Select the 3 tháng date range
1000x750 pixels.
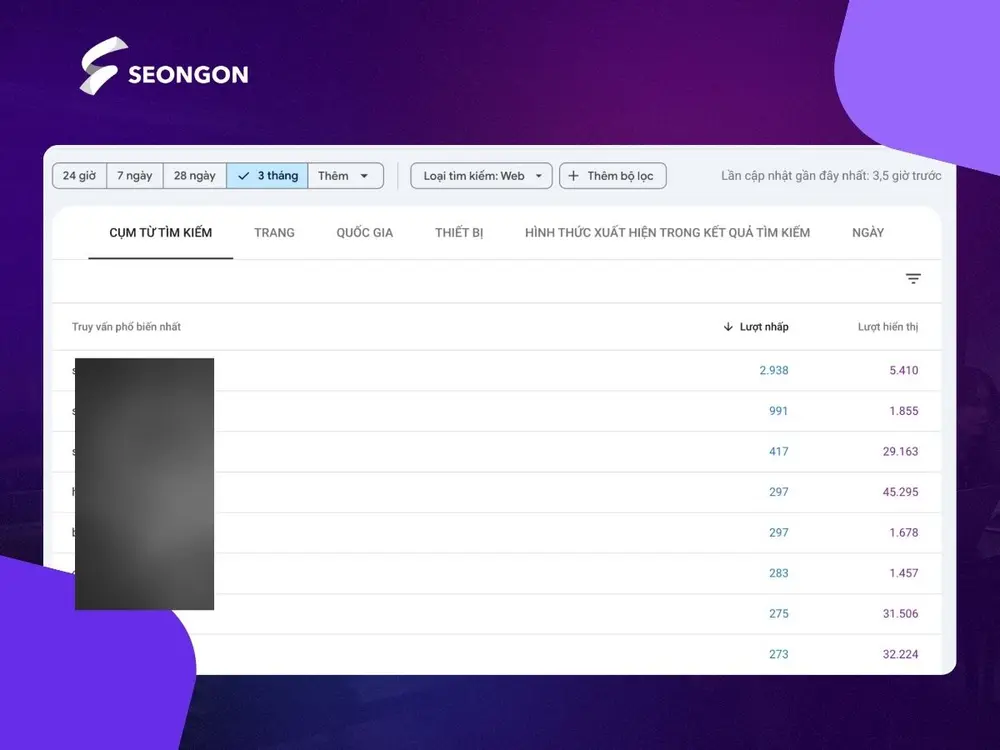267,176
